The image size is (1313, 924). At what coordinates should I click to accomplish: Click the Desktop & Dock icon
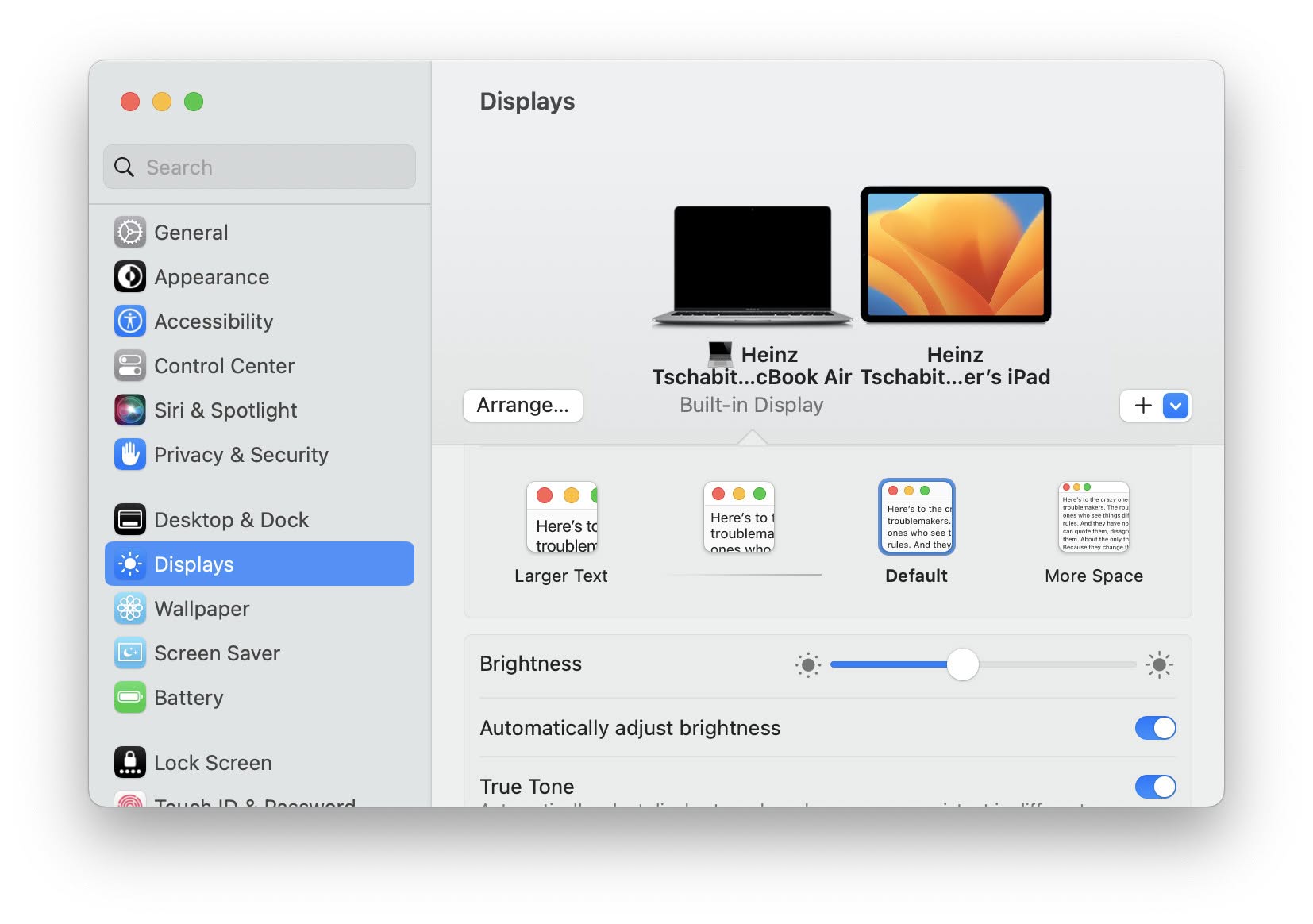[x=130, y=520]
